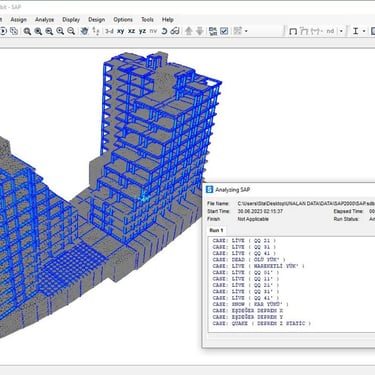The height and width of the screenshot is (375, 375).
Task: Open the Options menu
Action: pos(123,20)
